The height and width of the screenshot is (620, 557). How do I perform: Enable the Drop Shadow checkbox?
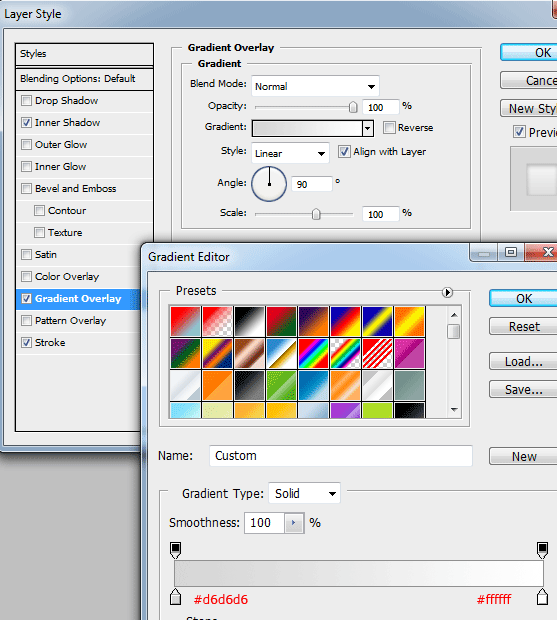coord(26,100)
